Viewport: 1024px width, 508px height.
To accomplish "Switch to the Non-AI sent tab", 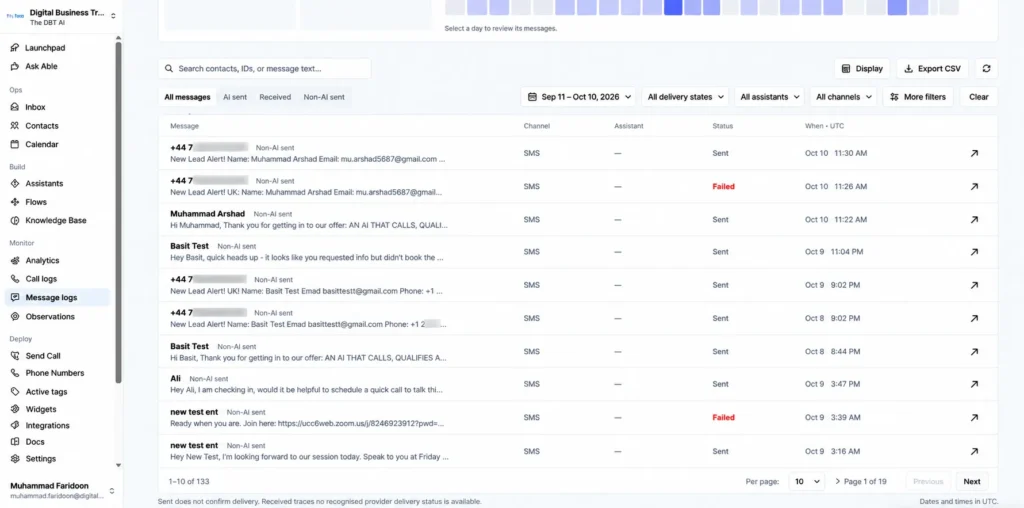I will pos(324,97).
